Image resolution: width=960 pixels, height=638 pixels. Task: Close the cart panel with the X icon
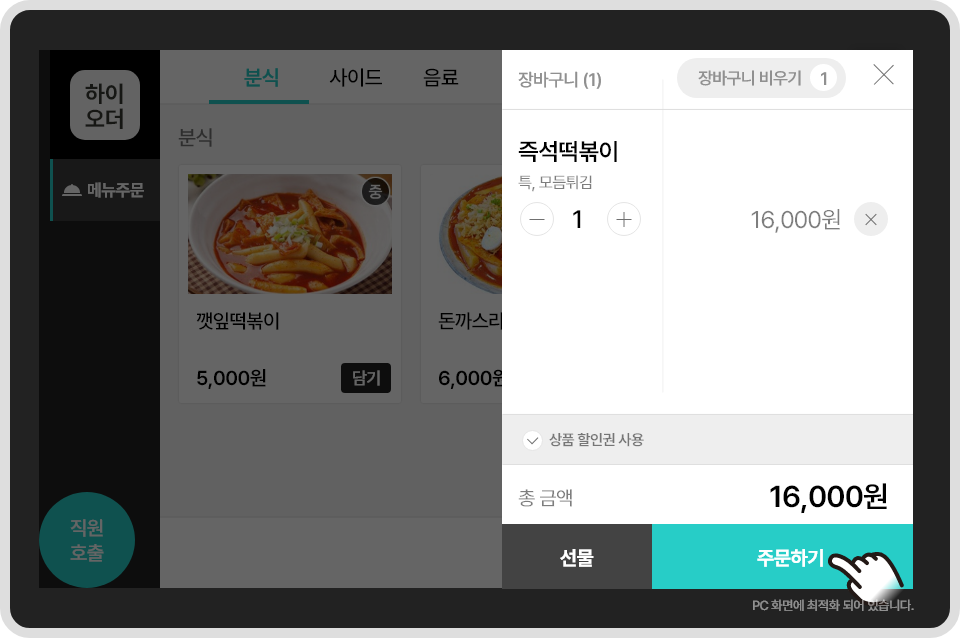pos(883,74)
